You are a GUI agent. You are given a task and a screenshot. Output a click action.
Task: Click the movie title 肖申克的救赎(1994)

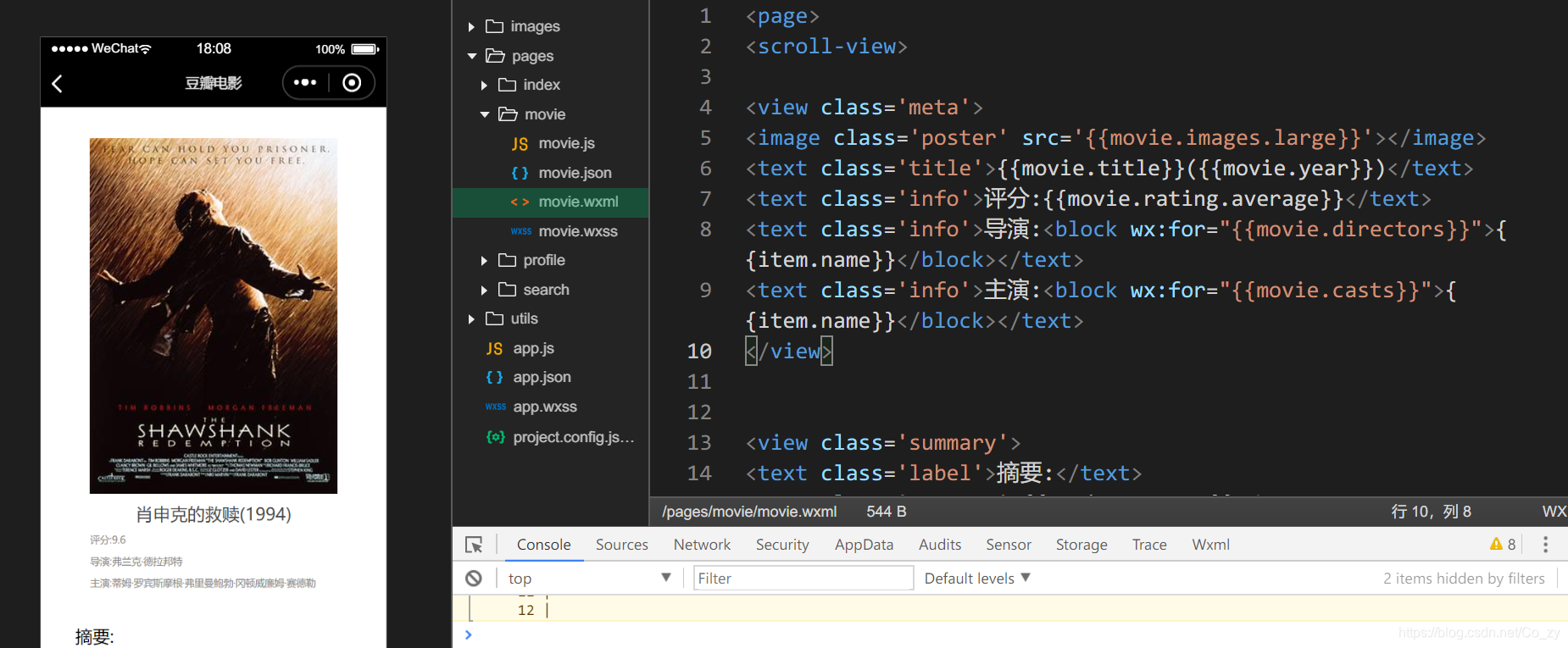214,514
